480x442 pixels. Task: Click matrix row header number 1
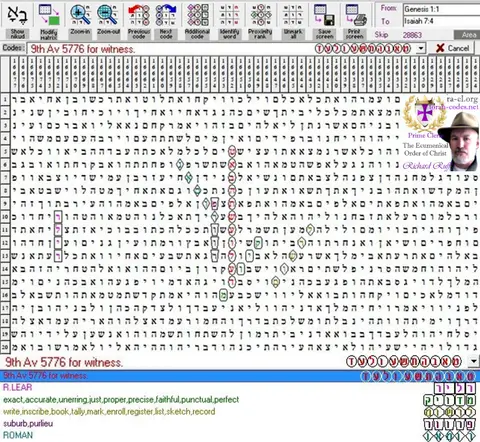[5, 99]
